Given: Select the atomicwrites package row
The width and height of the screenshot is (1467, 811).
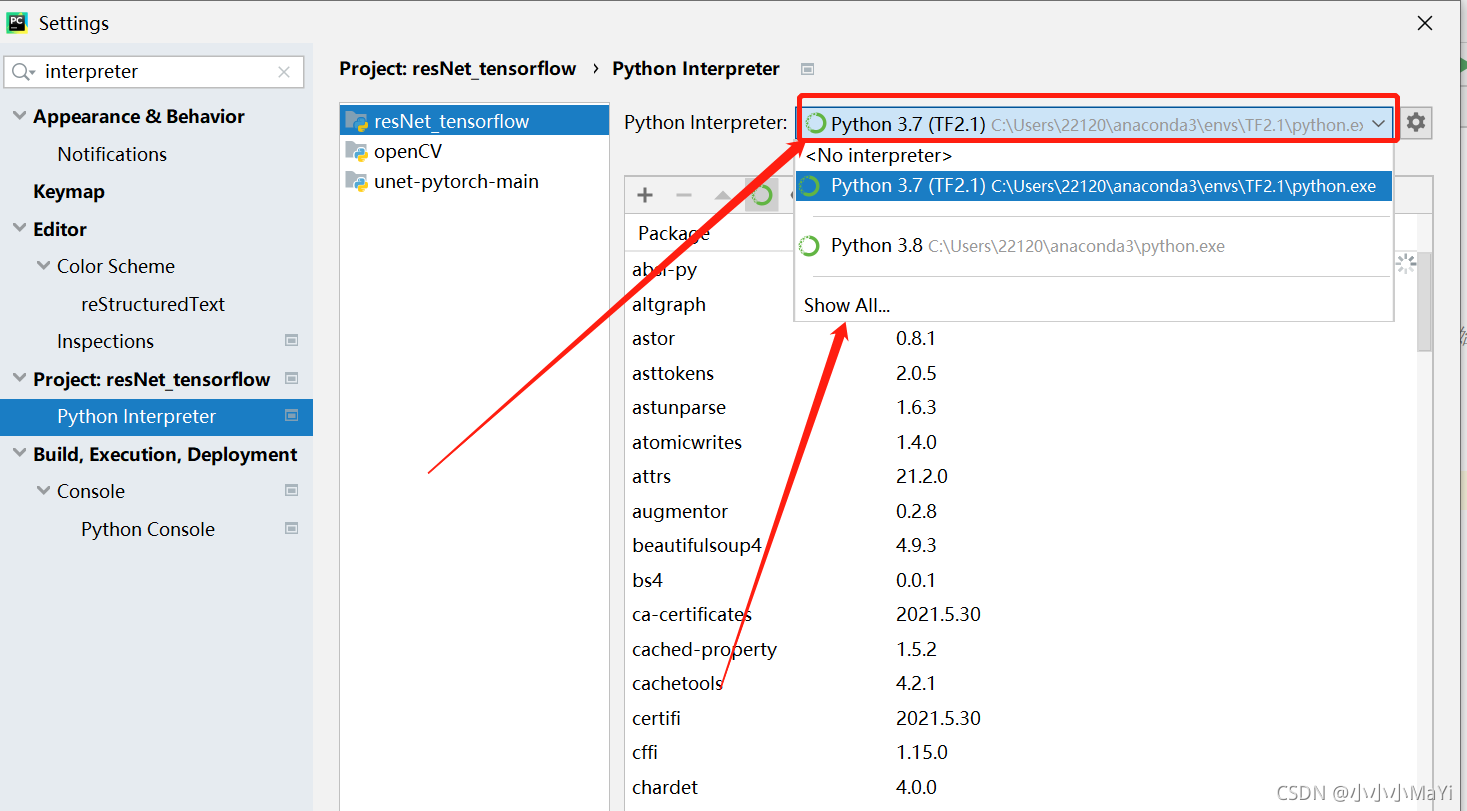Looking at the screenshot, I should click(1021, 442).
